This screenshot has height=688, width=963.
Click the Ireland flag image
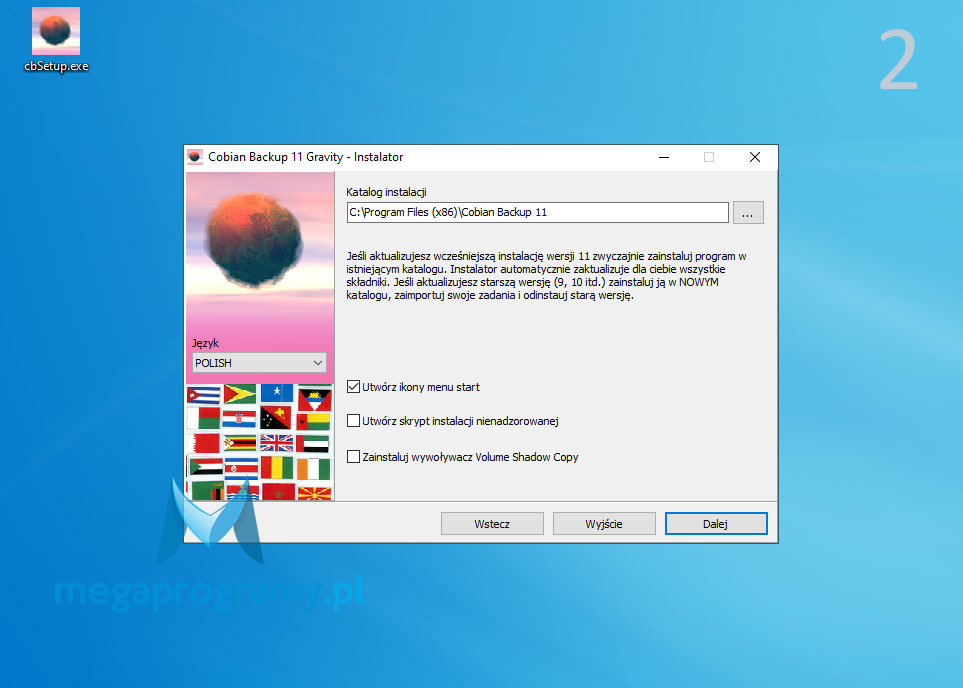[x=313, y=469]
